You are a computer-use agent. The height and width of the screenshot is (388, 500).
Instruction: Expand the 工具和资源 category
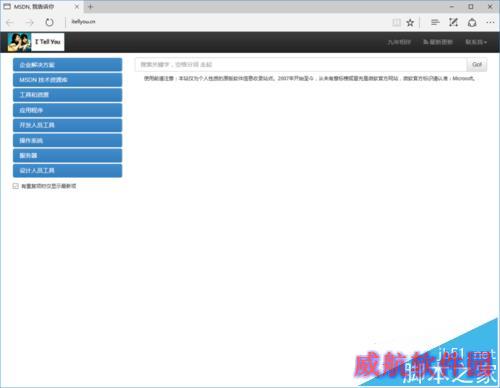68,95
